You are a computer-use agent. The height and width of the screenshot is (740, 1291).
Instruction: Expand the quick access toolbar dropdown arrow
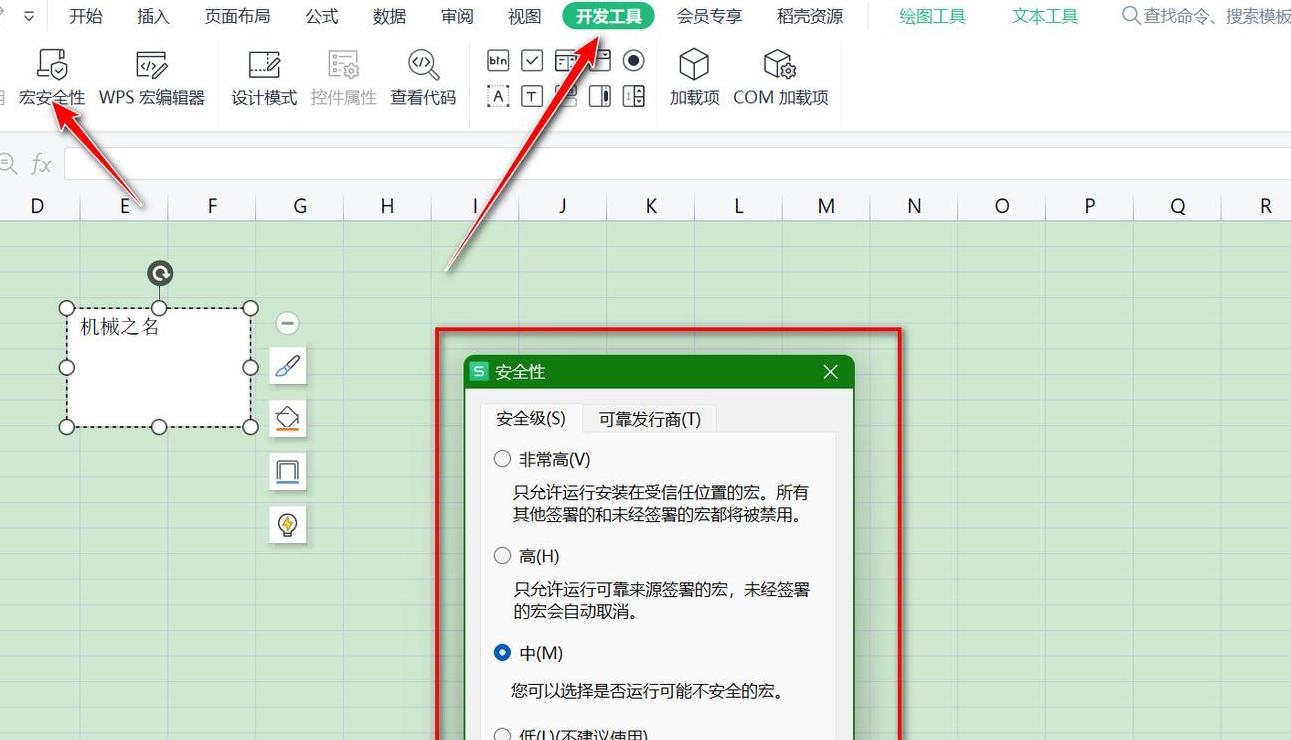tap(29, 16)
